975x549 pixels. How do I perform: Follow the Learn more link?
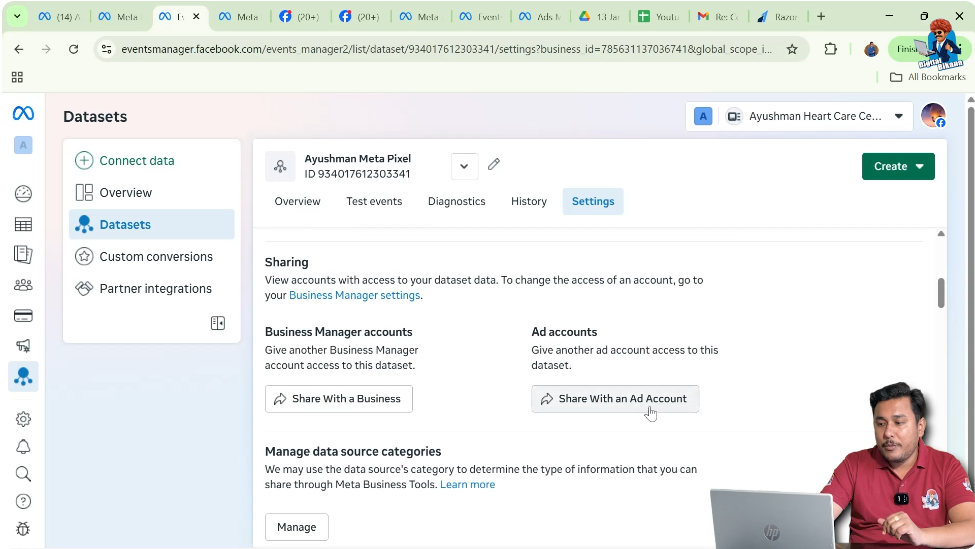[468, 484]
